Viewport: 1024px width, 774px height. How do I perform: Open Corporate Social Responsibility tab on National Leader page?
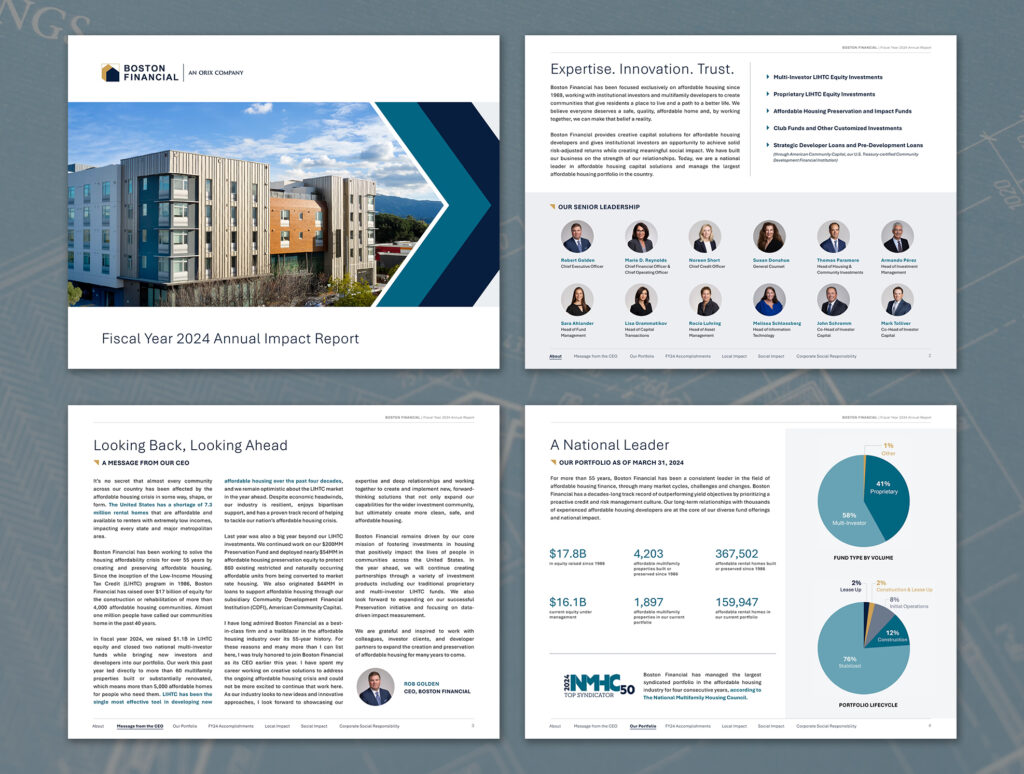(826, 726)
